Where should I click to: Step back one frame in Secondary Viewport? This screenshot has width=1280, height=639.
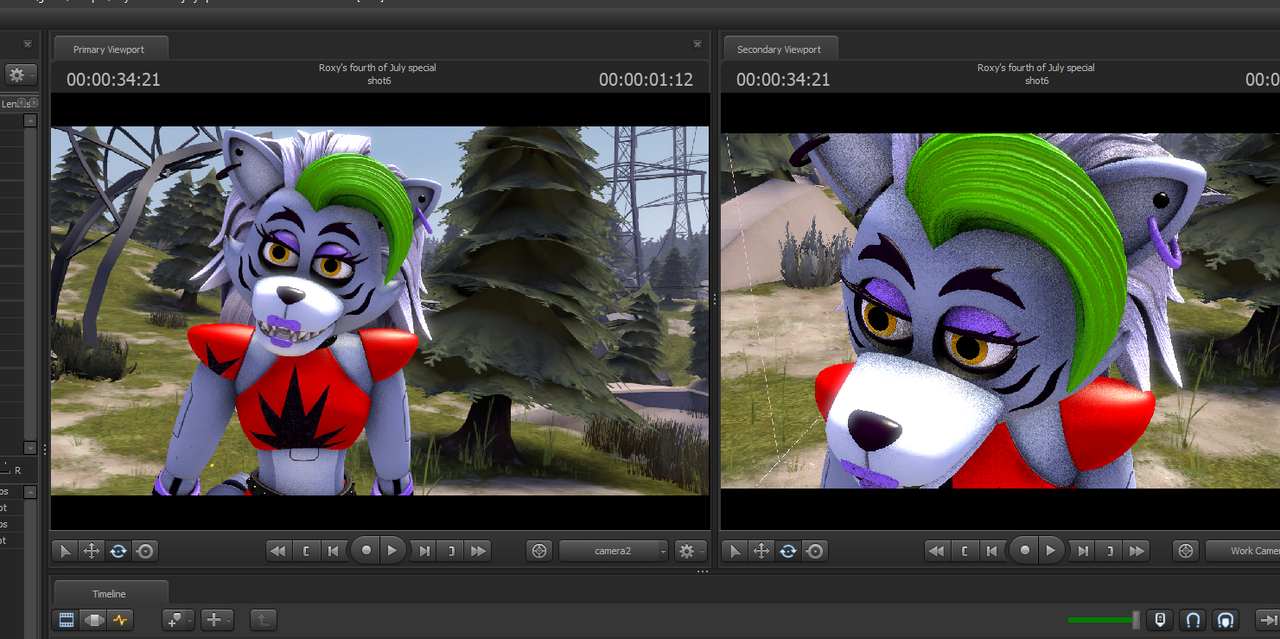coord(992,550)
